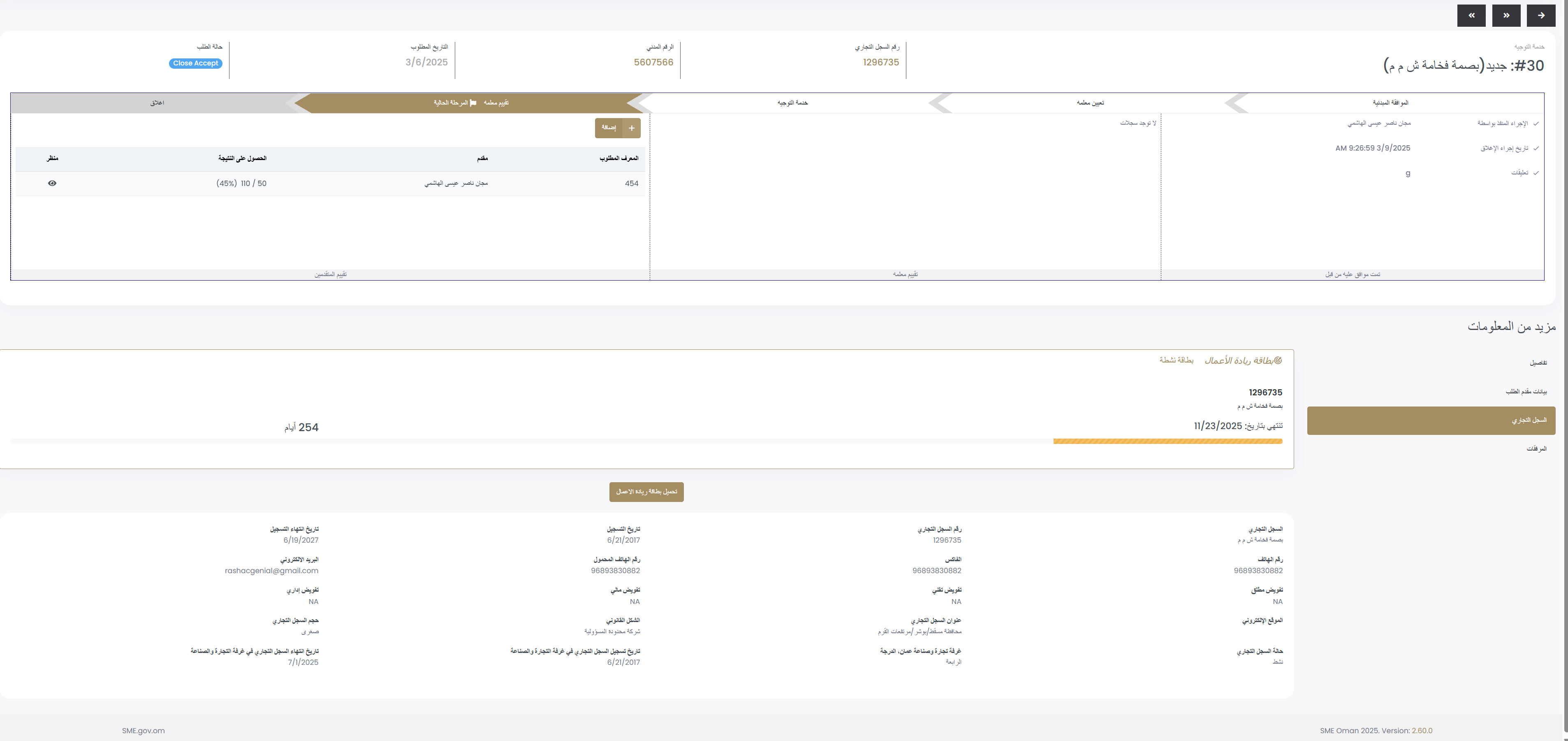
Task: Click checkmark beside تاريخ إجراء الإغلاق
Action: point(1536,148)
